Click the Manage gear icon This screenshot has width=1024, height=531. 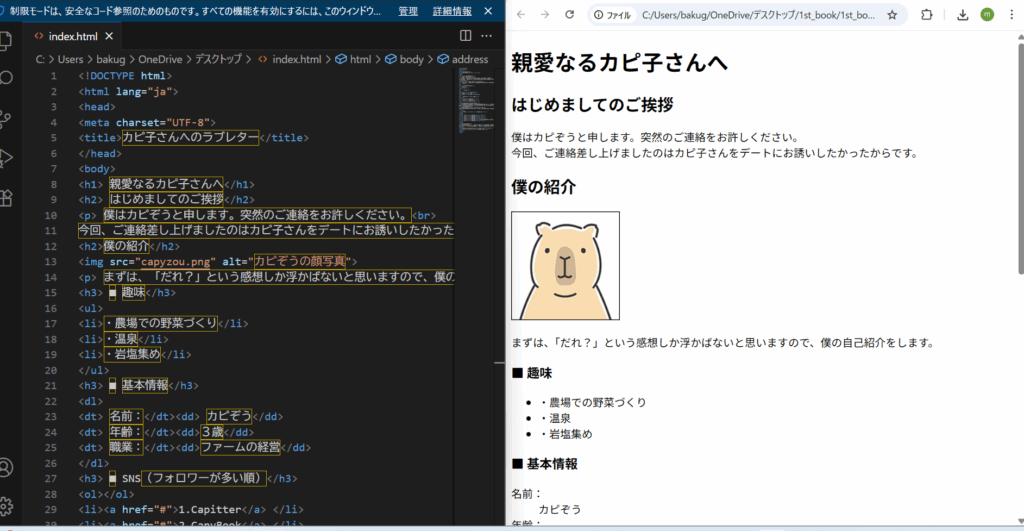(6, 506)
